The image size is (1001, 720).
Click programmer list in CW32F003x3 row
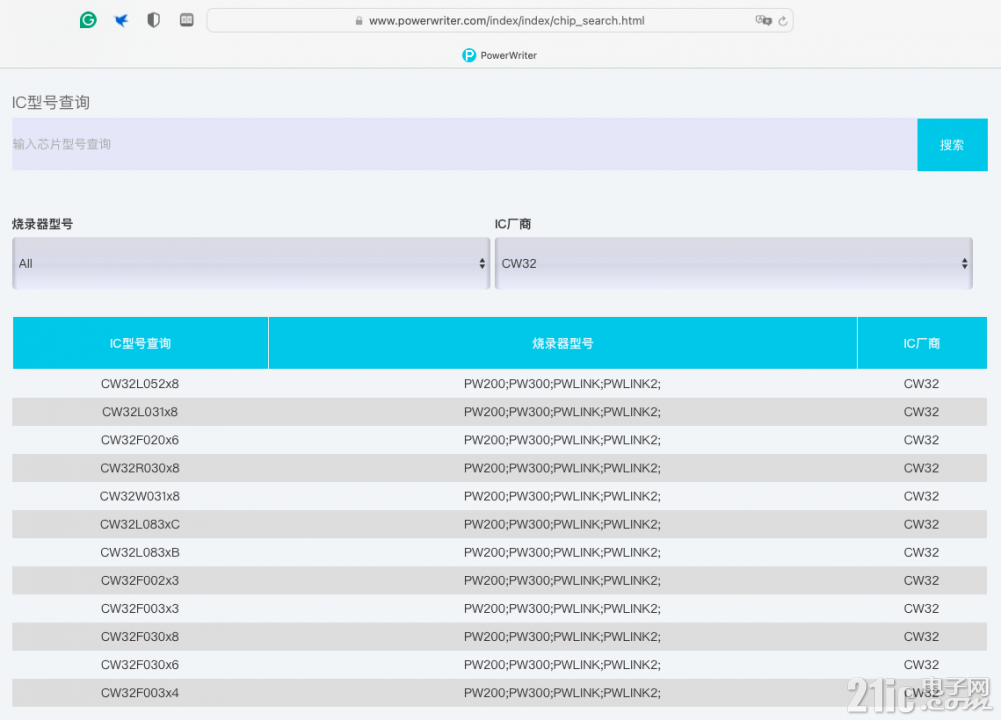[x=562, y=608]
